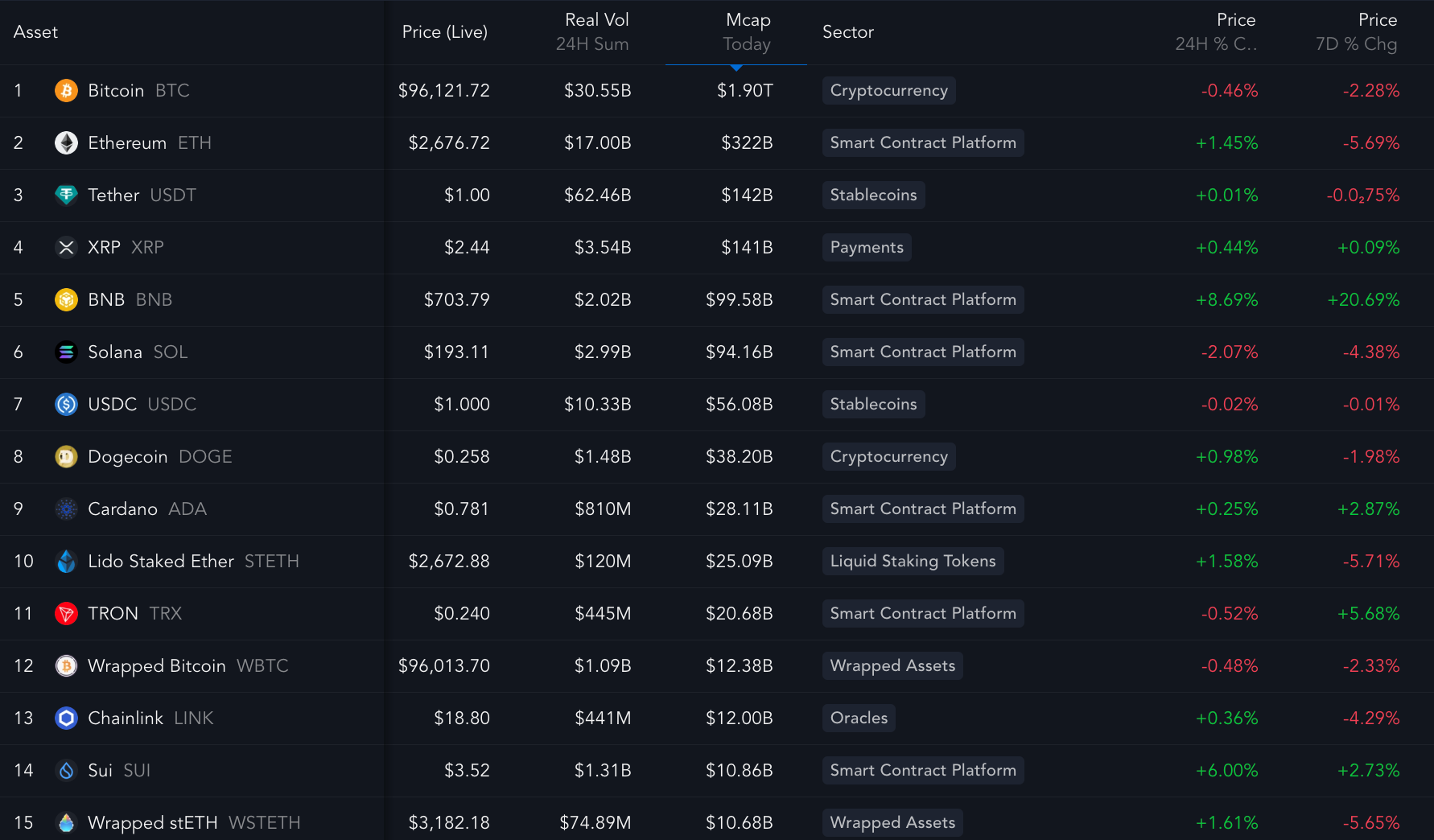
Task: Click BNB's +20.69% 7D change
Action: (x=1364, y=300)
